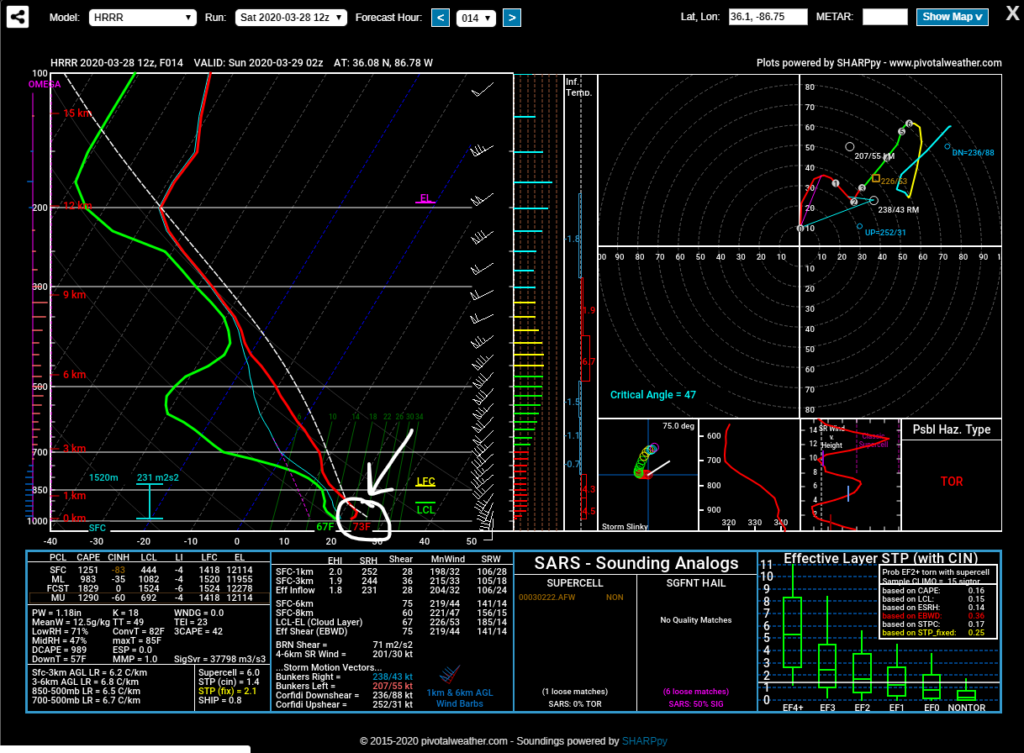
Task: Click the red 'based on EBWD' line
Action: 933,616
